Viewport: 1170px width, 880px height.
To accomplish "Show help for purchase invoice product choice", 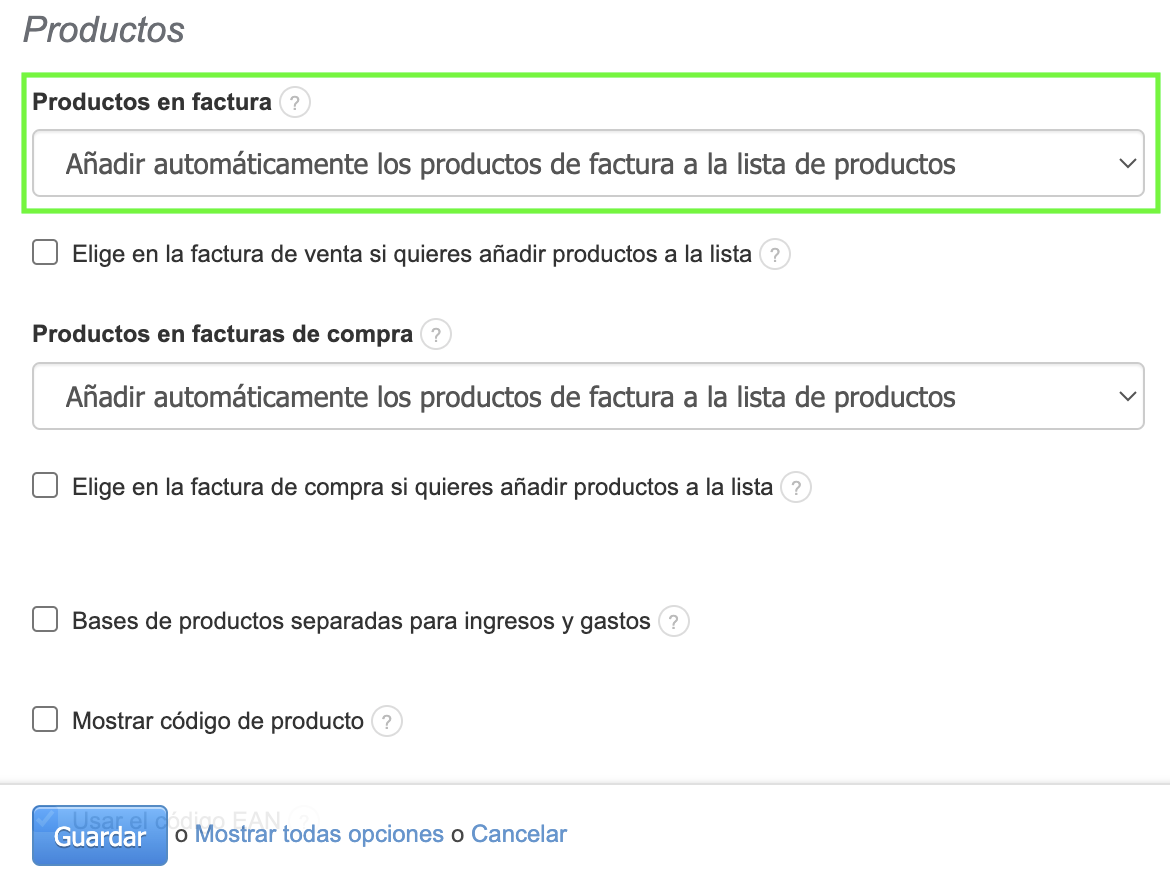I will [796, 488].
